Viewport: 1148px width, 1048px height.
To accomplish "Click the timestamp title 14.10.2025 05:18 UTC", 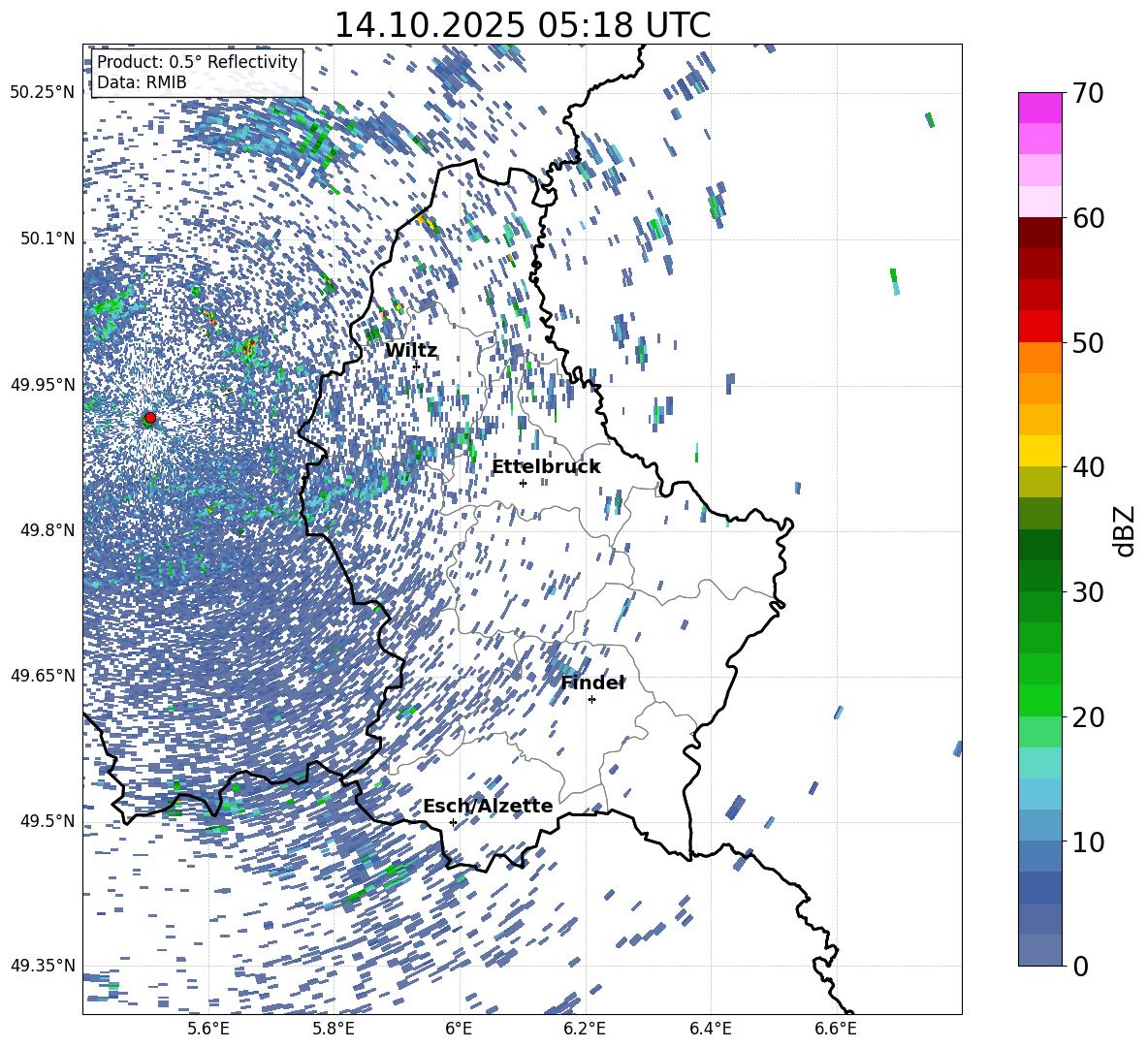I will 522,25.
